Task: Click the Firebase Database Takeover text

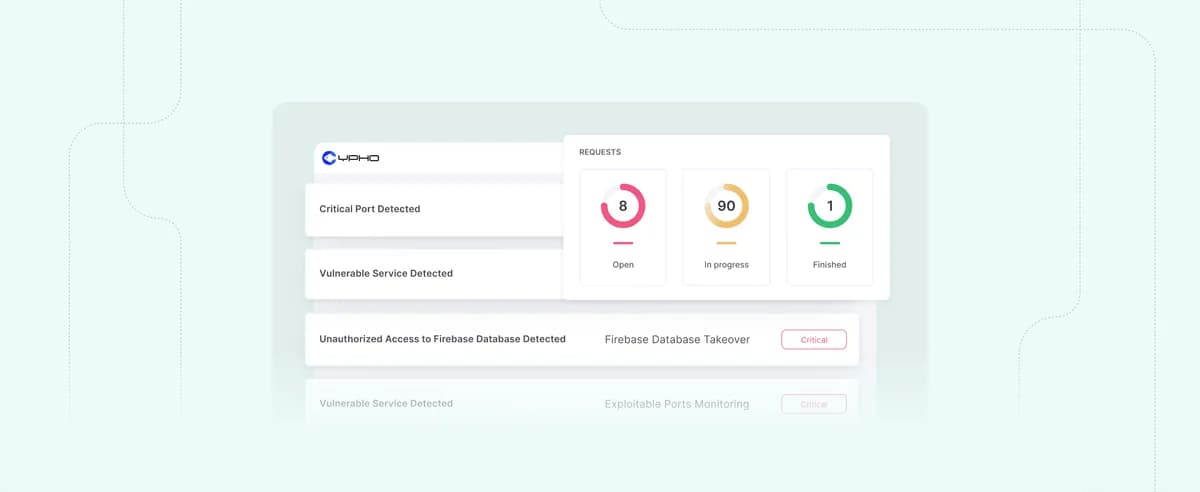Action: (x=677, y=340)
